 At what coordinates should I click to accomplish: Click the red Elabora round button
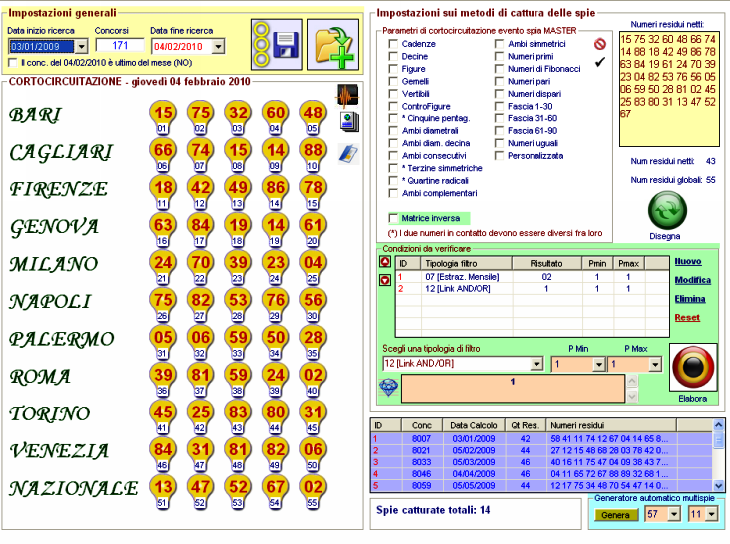point(693,367)
